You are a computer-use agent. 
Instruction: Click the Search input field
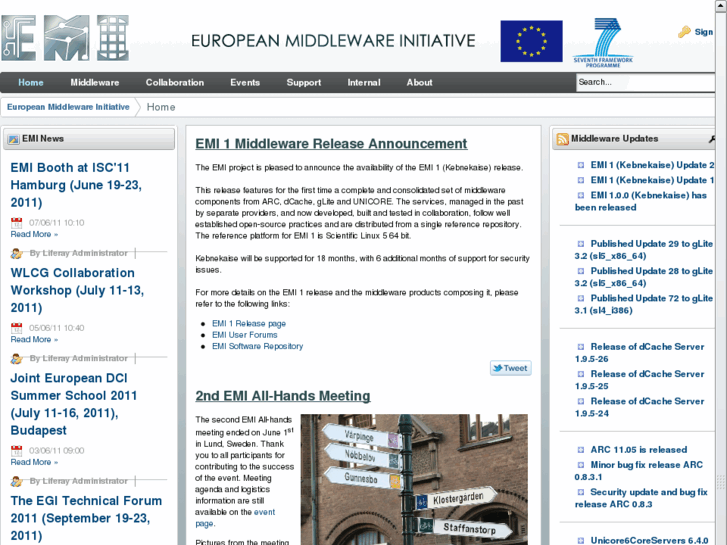point(645,83)
